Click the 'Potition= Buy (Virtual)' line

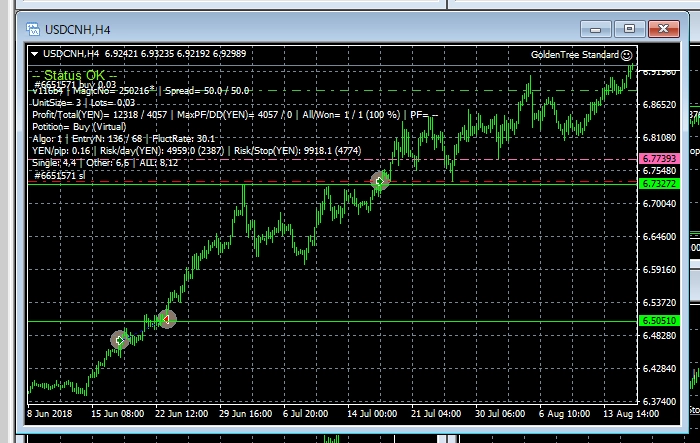point(79,127)
